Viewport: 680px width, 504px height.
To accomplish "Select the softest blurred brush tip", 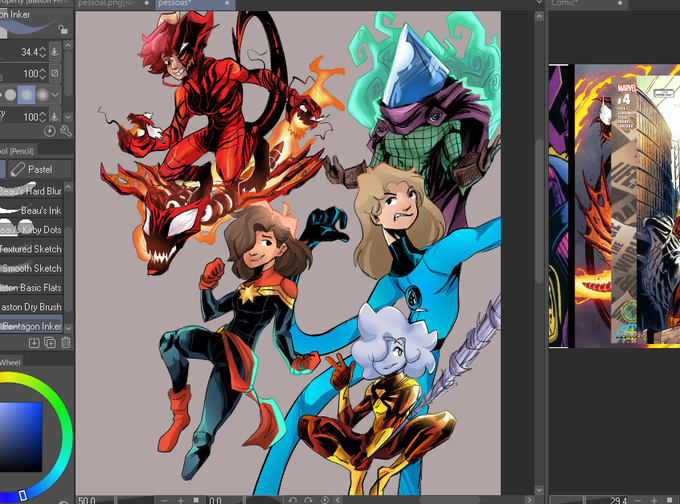I will pyautogui.click(x=42, y=95).
